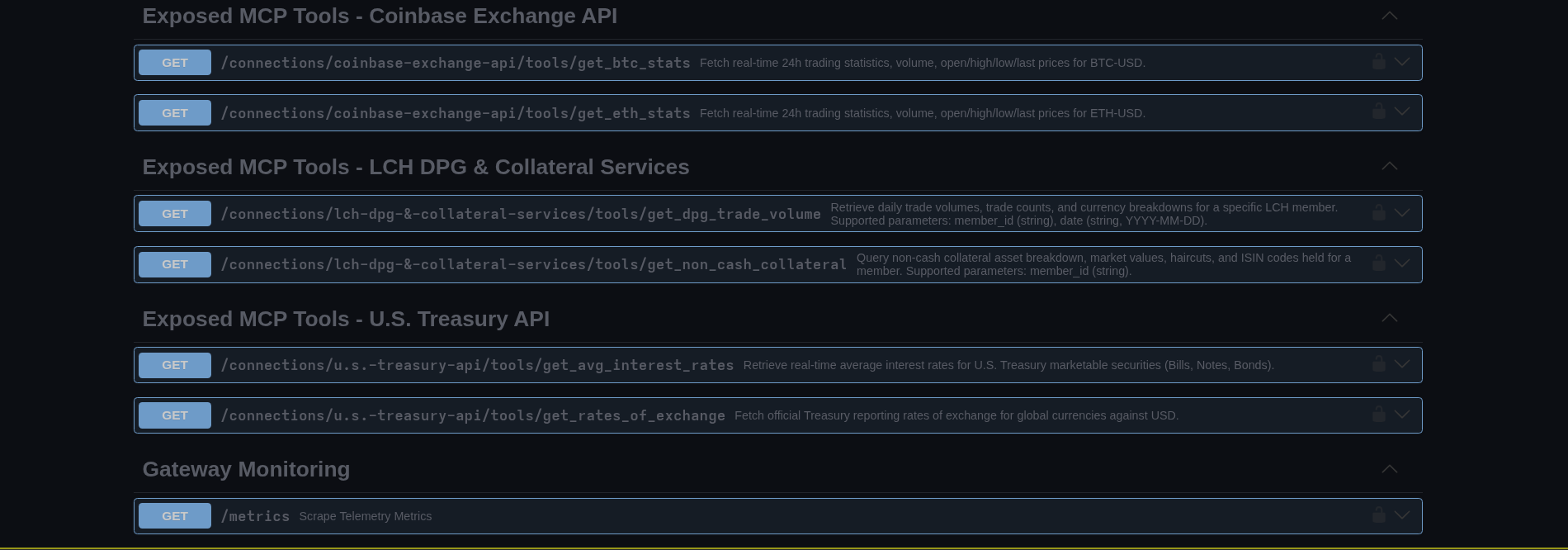Click the description about Treasury marketable securities
This screenshot has width=1568, height=550.
tap(1008, 365)
